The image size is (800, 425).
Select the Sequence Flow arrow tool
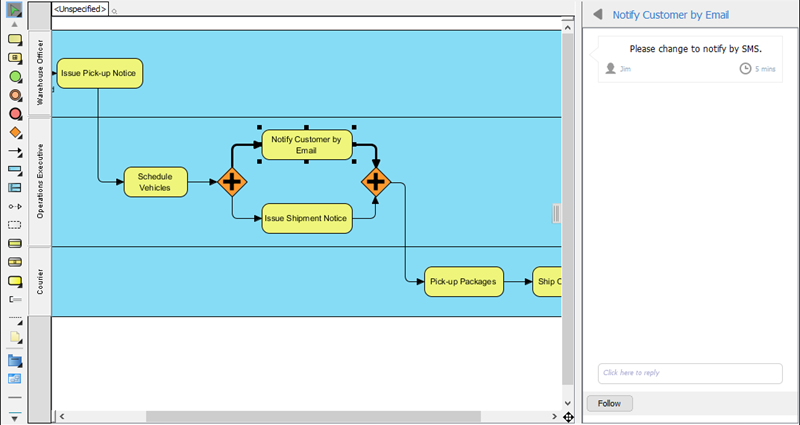click(x=15, y=152)
